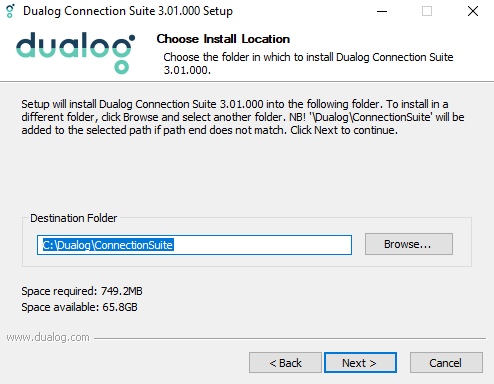Go to the previous step with < Back
Image resolution: width=494 pixels, height=384 pixels.
coord(285,363)
